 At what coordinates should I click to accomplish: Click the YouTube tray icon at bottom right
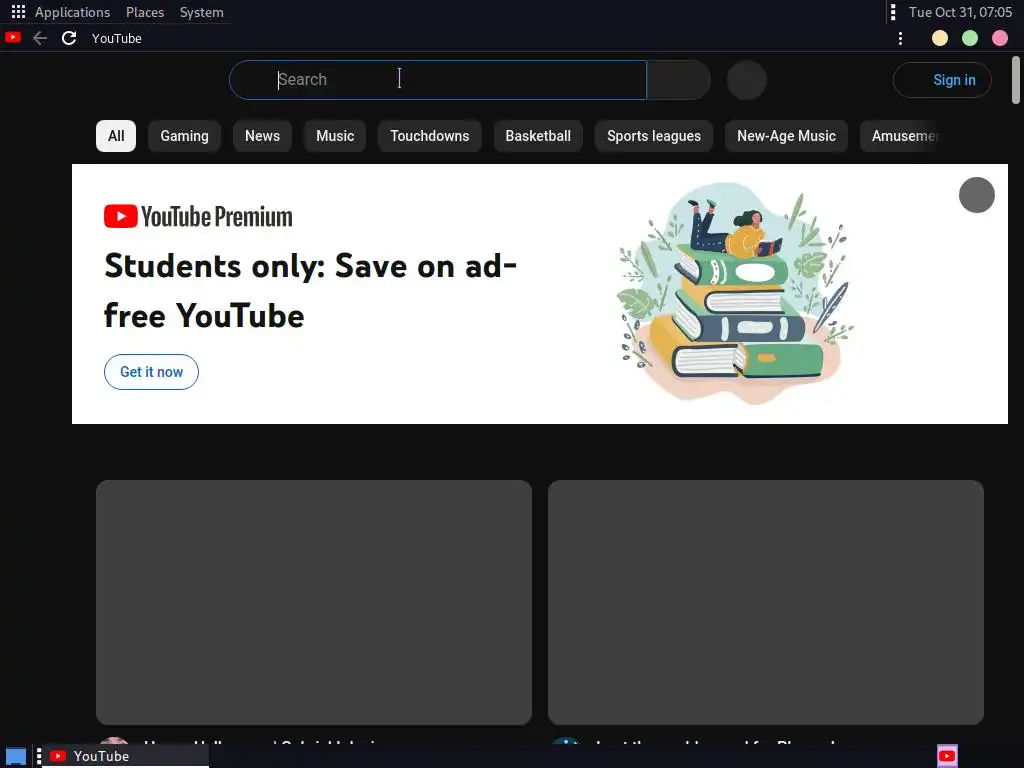click(947, 756)
